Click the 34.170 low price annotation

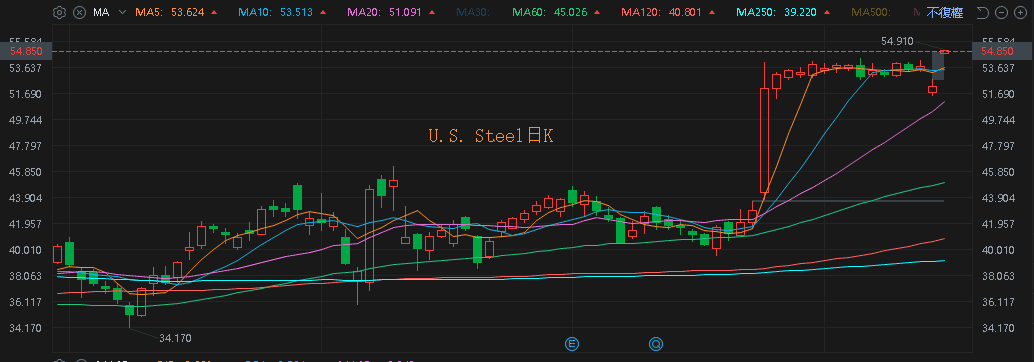click(175, 338)
